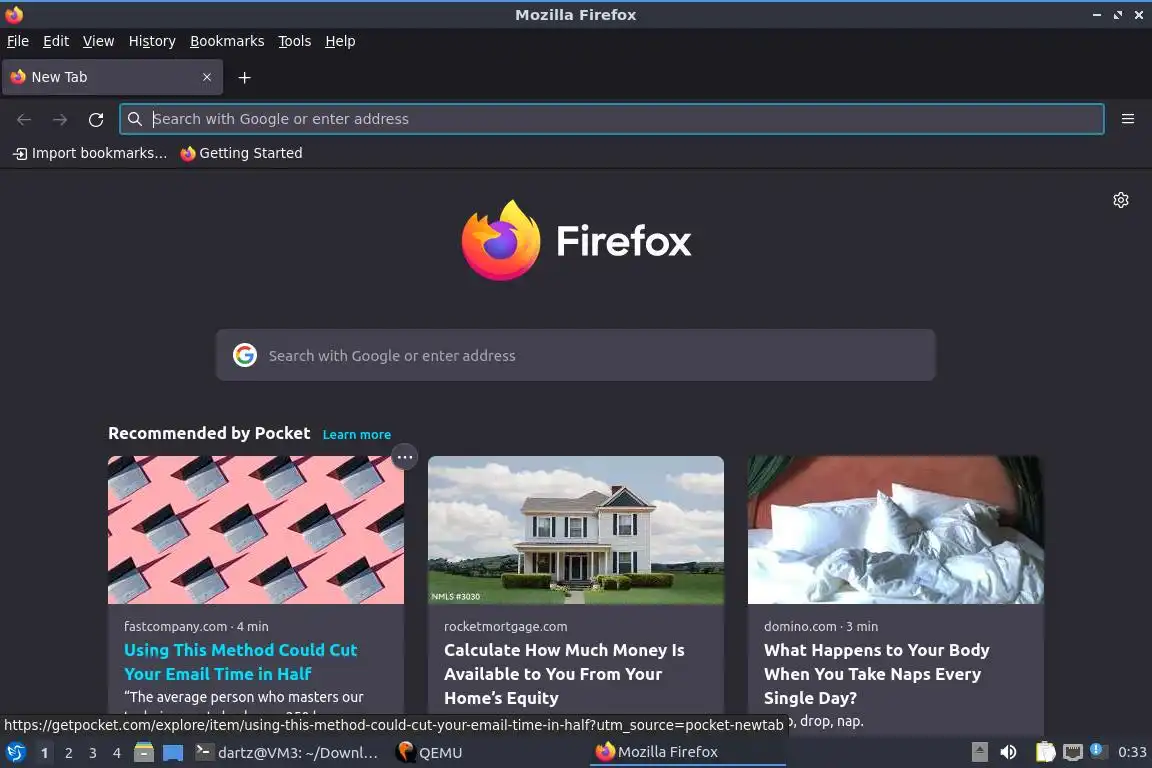Click 'Recommended by Pocket' heading
1152x768 pixels.
209,433
